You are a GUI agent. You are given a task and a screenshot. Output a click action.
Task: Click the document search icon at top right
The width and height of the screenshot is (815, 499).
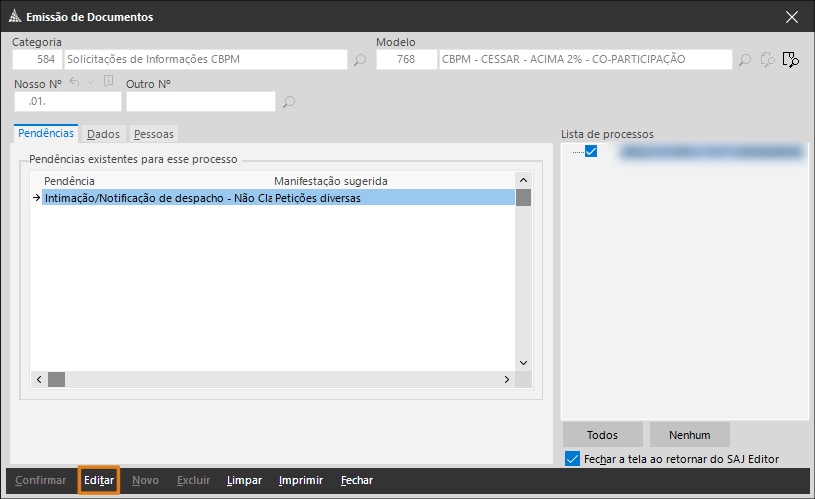pyautogui.click(x=791, y=60)
